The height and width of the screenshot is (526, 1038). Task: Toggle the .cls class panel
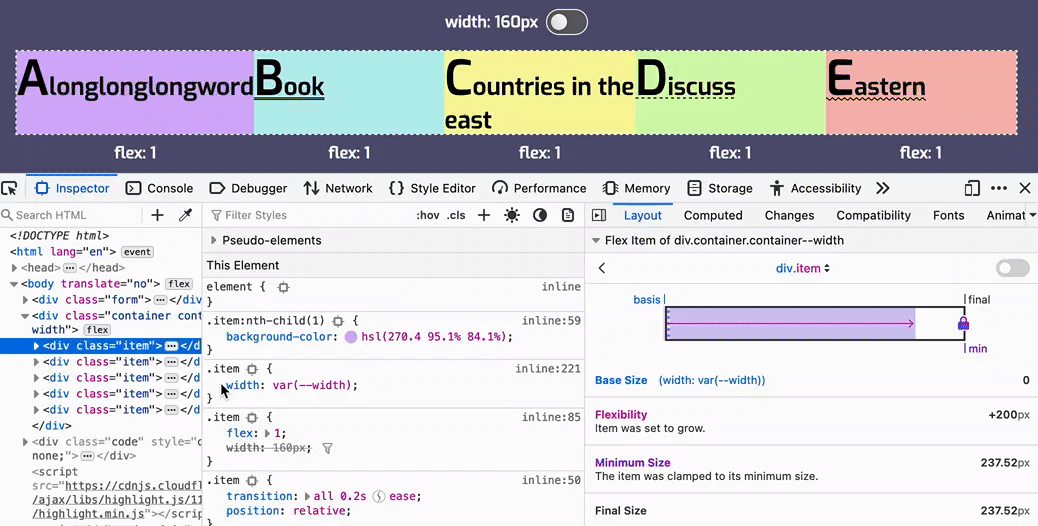click(x=456, y=215)
